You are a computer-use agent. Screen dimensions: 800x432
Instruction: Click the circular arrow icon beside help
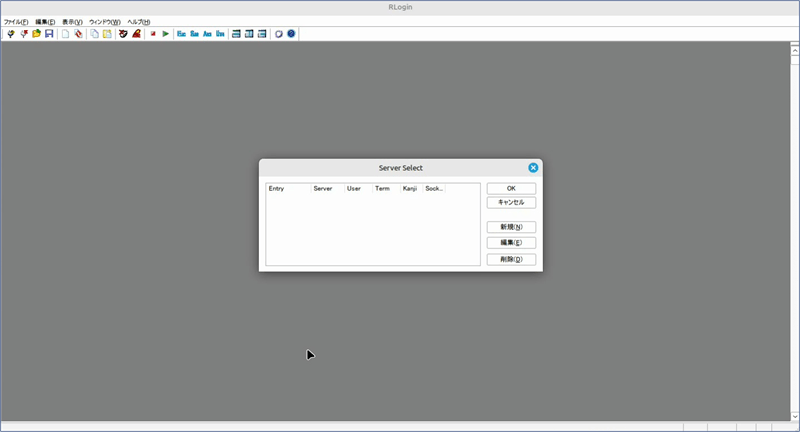tap(279, 34)
